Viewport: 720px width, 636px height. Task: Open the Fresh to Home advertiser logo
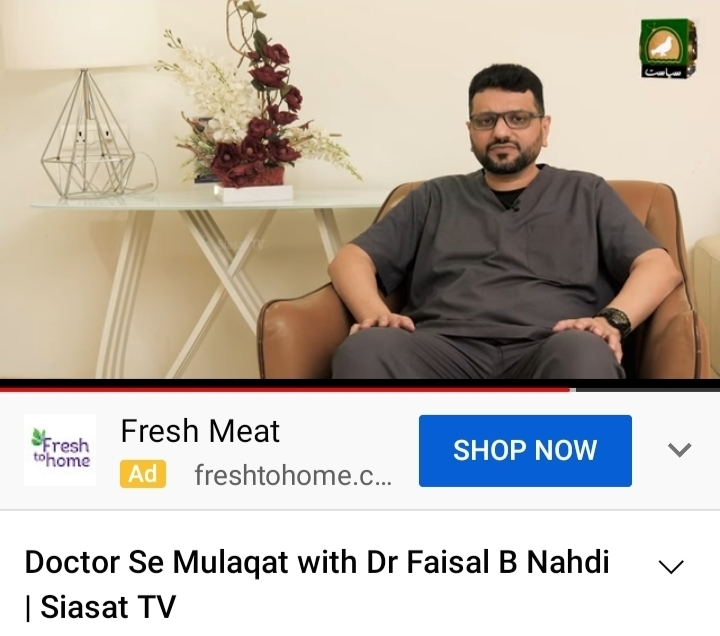(60, 450)
